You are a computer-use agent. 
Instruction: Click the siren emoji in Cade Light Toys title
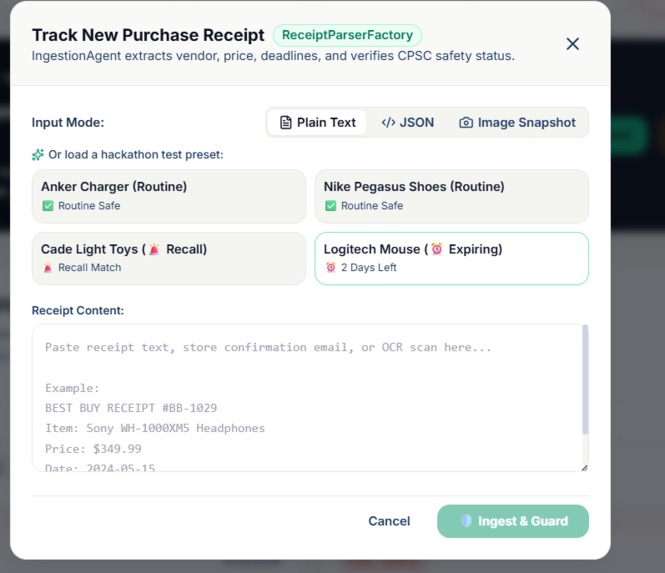click(x=154, y=249)
